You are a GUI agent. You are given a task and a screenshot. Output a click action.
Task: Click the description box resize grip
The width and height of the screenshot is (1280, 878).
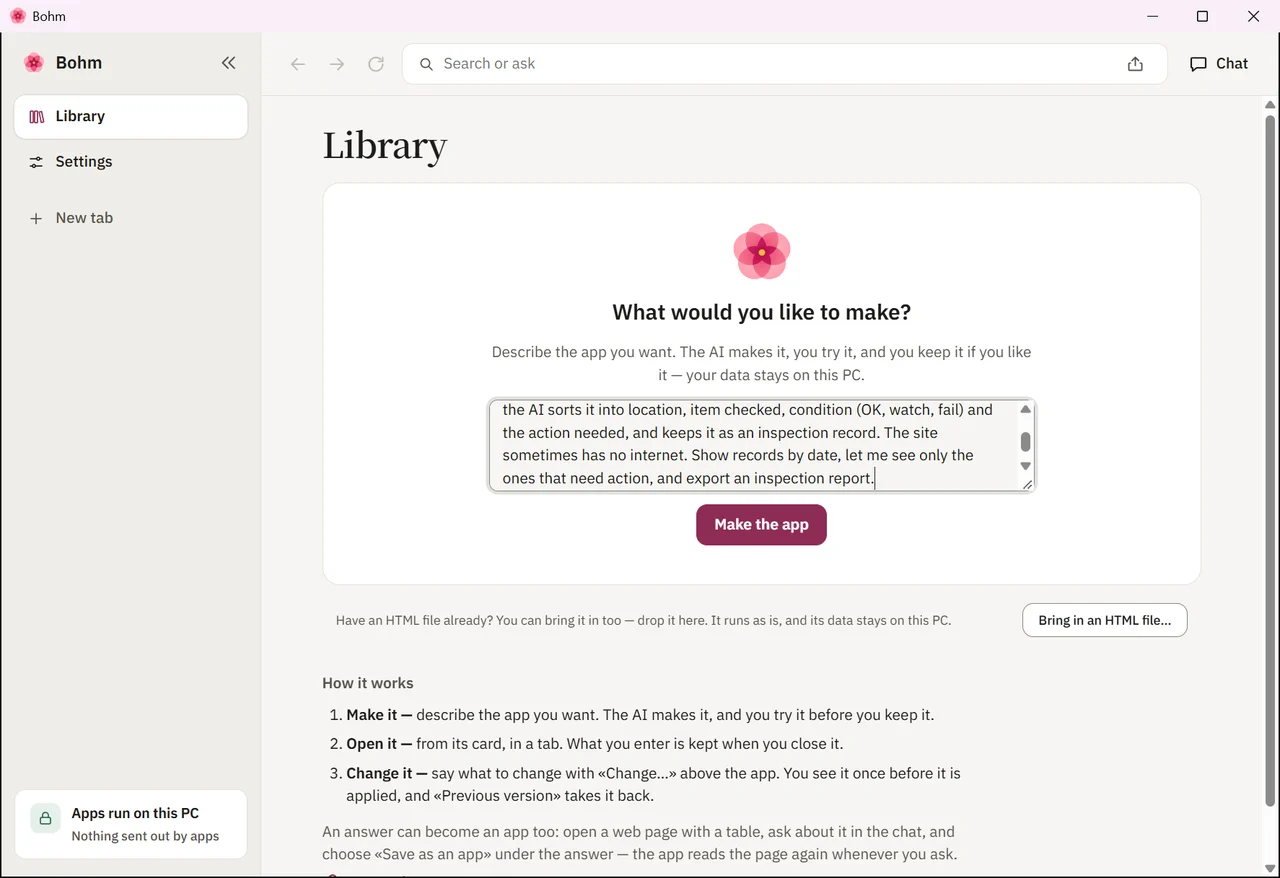pos(1027,484)
